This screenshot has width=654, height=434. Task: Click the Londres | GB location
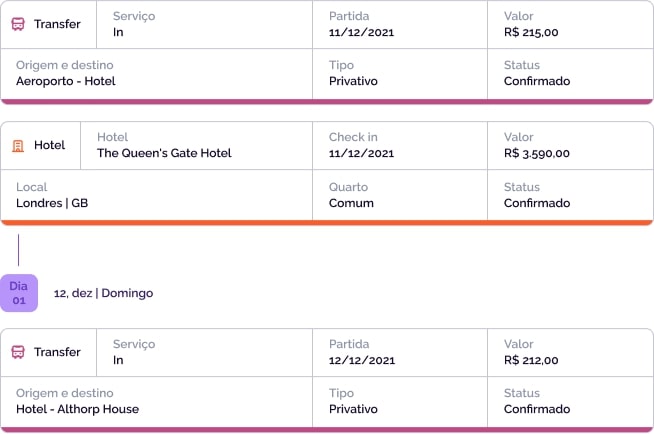(x=52, y=203)
